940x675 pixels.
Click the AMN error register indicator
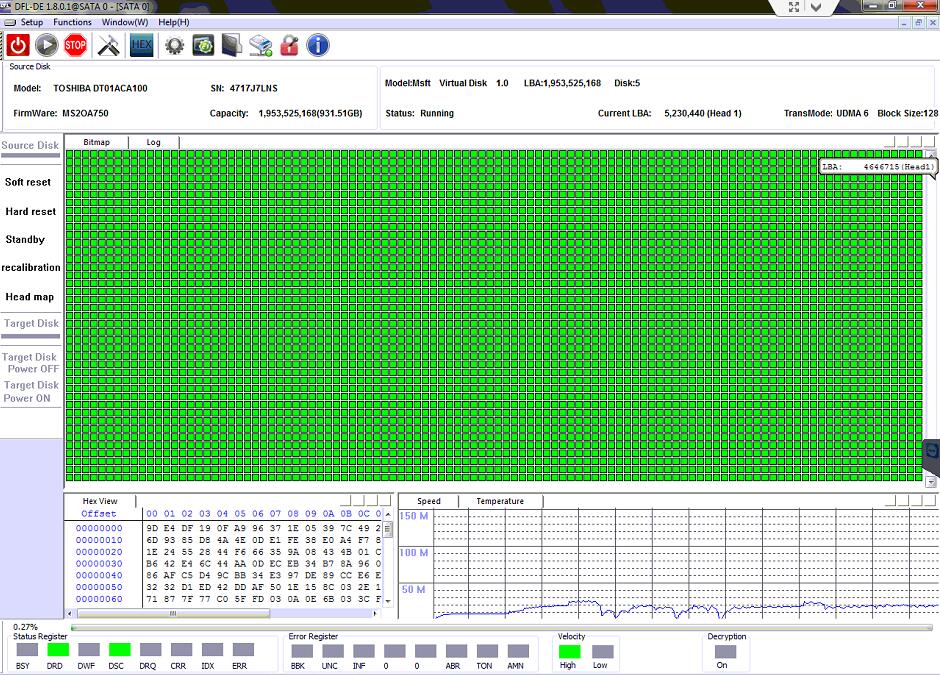[x=518, y=651]
